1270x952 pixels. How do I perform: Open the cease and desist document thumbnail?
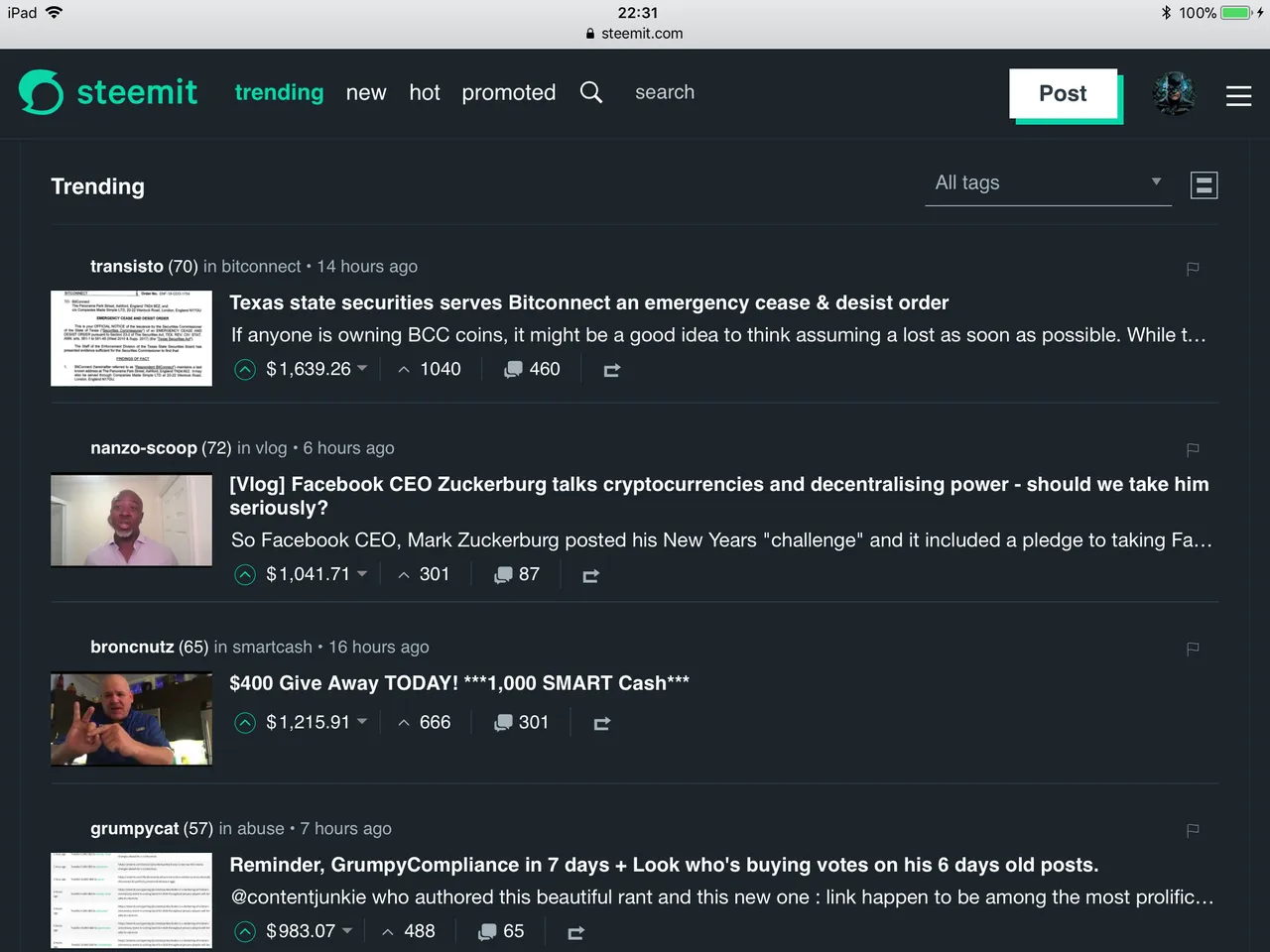pyautogui.click(x=131, y=338)
